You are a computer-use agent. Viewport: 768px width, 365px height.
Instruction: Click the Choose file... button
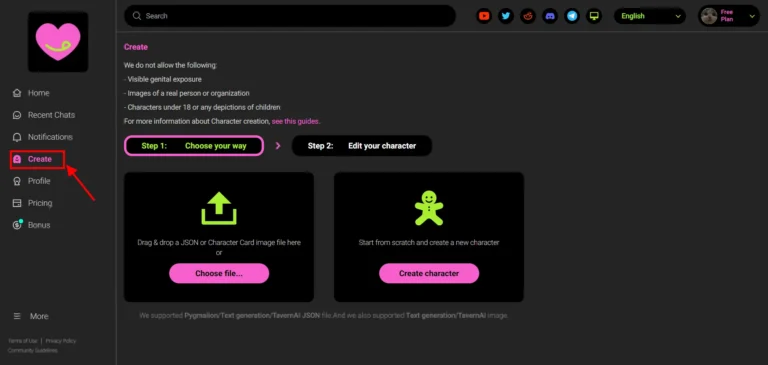(x=219, y=273)
